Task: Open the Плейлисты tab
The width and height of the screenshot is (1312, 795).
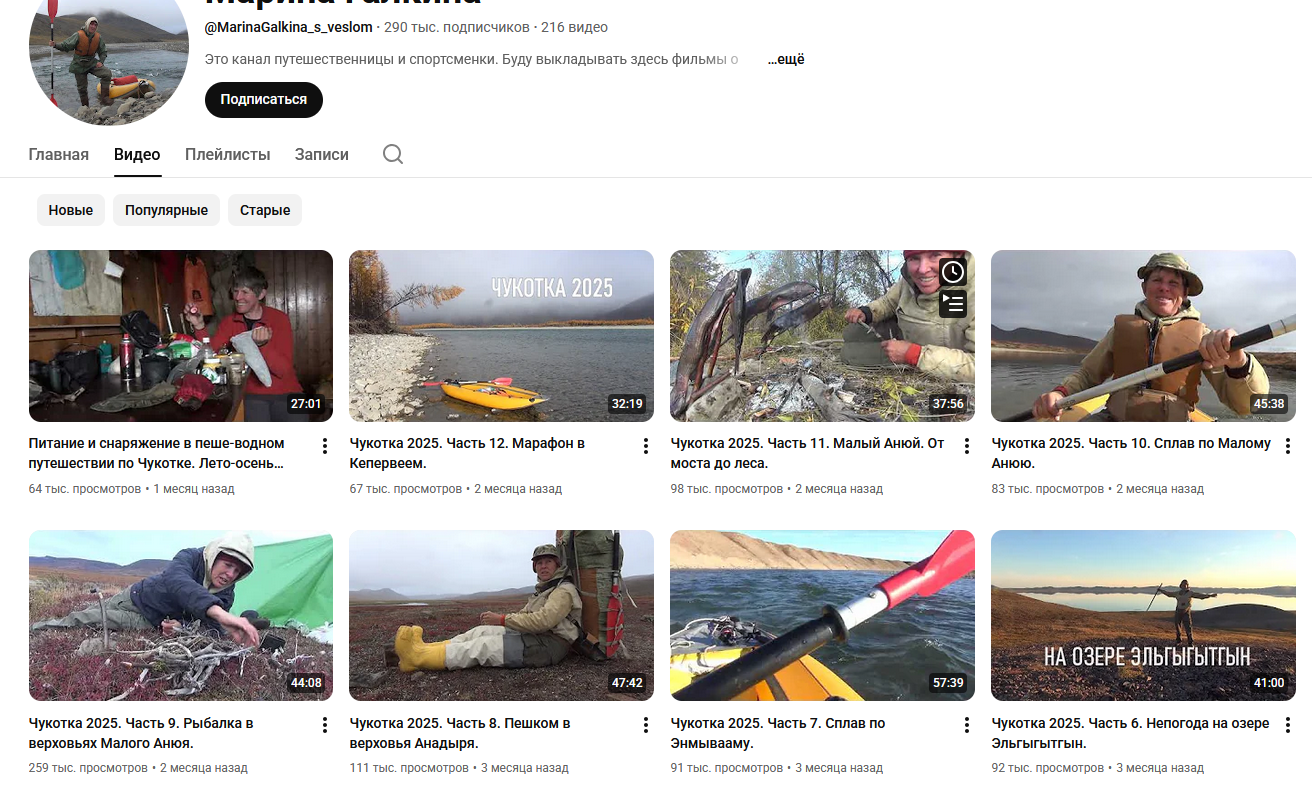Action: 228,155
